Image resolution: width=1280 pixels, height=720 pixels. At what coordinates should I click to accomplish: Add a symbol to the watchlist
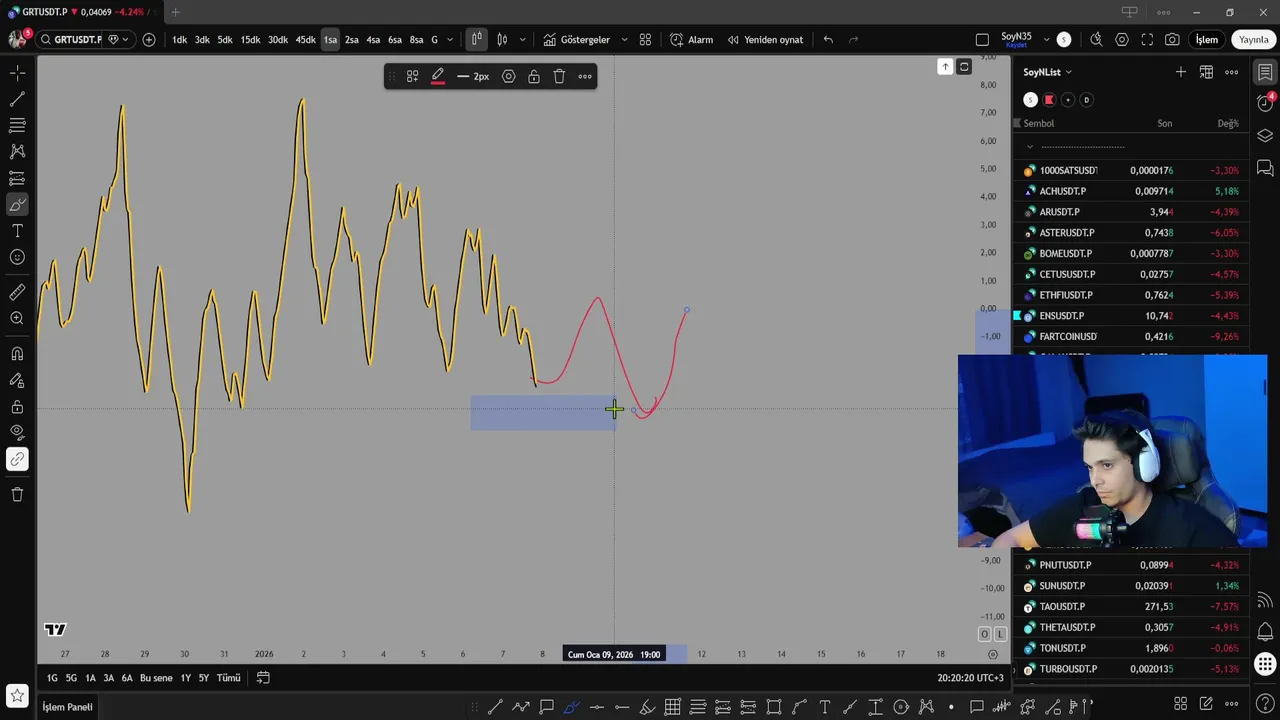[1181, 72]
